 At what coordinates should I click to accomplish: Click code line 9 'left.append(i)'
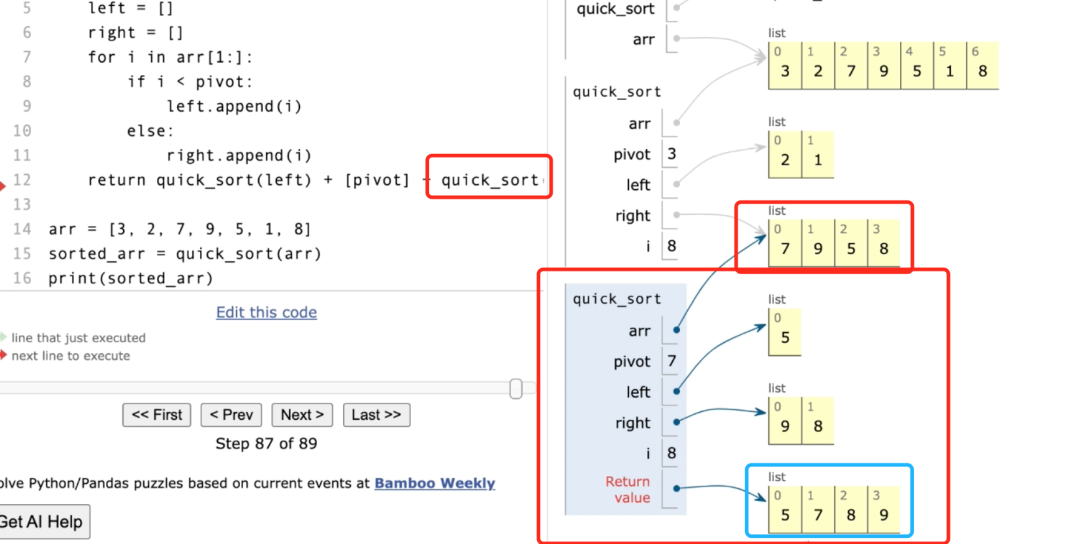(234, 106)
